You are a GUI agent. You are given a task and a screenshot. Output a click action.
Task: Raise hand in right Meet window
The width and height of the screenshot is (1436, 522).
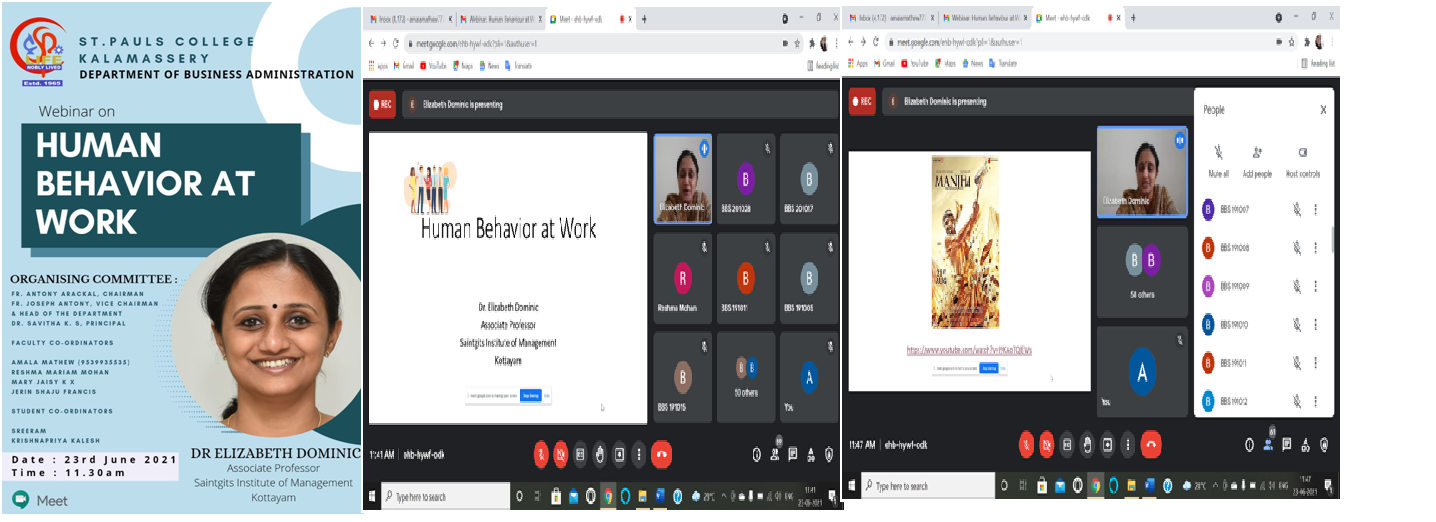pyautogui.click(x=1087, y=443)
